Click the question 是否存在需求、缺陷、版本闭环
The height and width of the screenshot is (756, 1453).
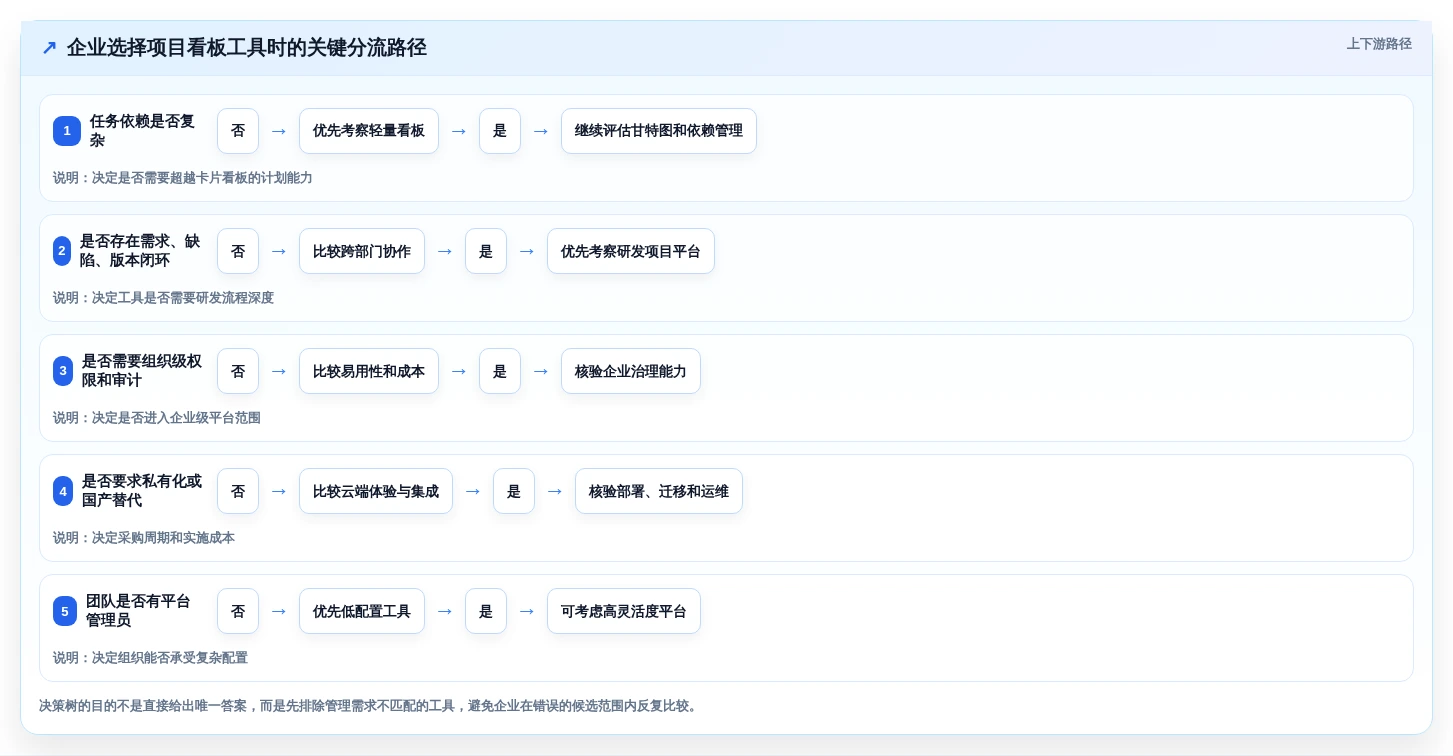(x=140, y=251)
